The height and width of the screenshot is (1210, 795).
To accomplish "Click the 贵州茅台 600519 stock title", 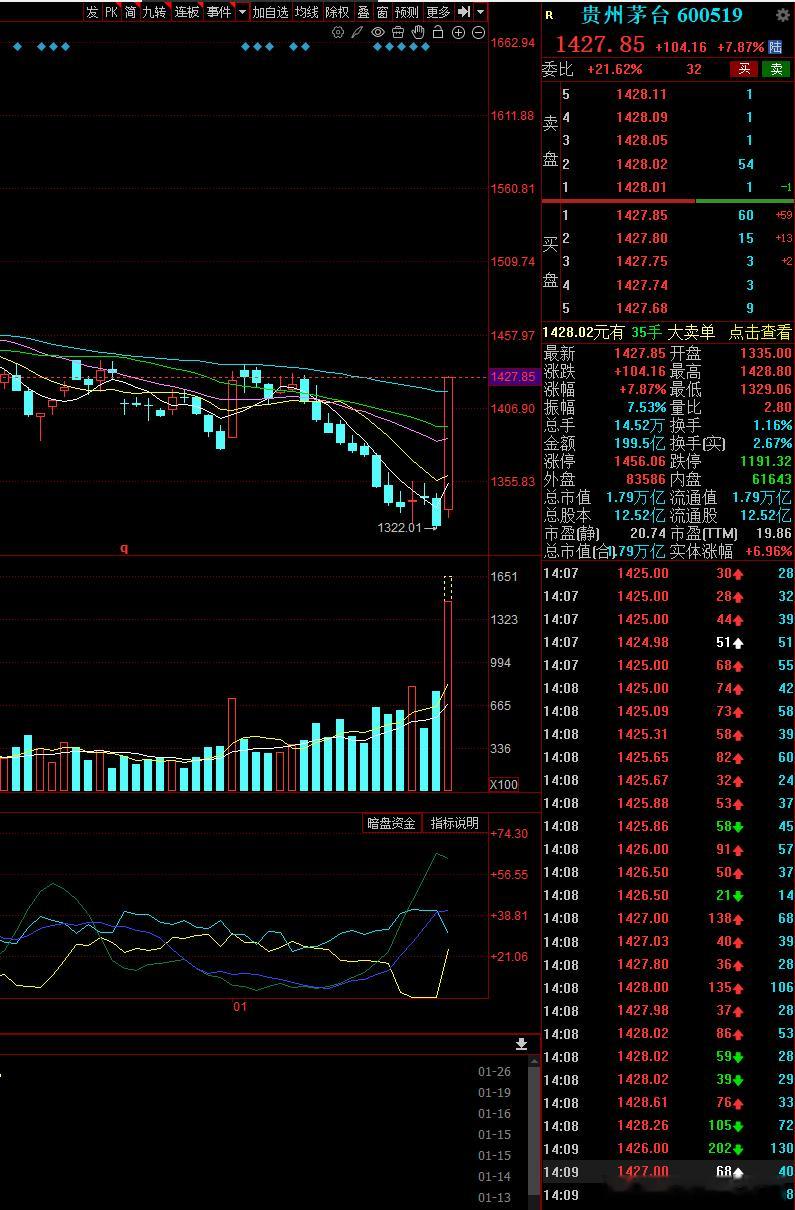I will (662, 15).
